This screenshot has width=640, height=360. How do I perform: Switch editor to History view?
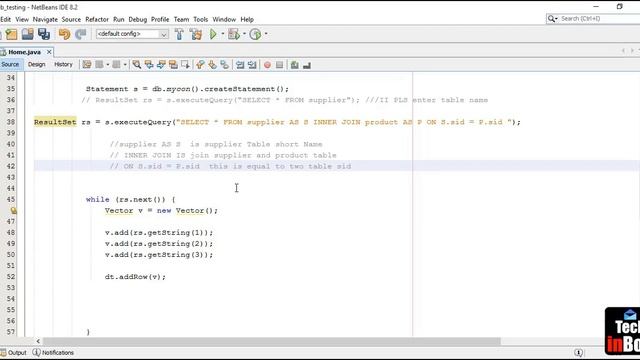point(63,64)
